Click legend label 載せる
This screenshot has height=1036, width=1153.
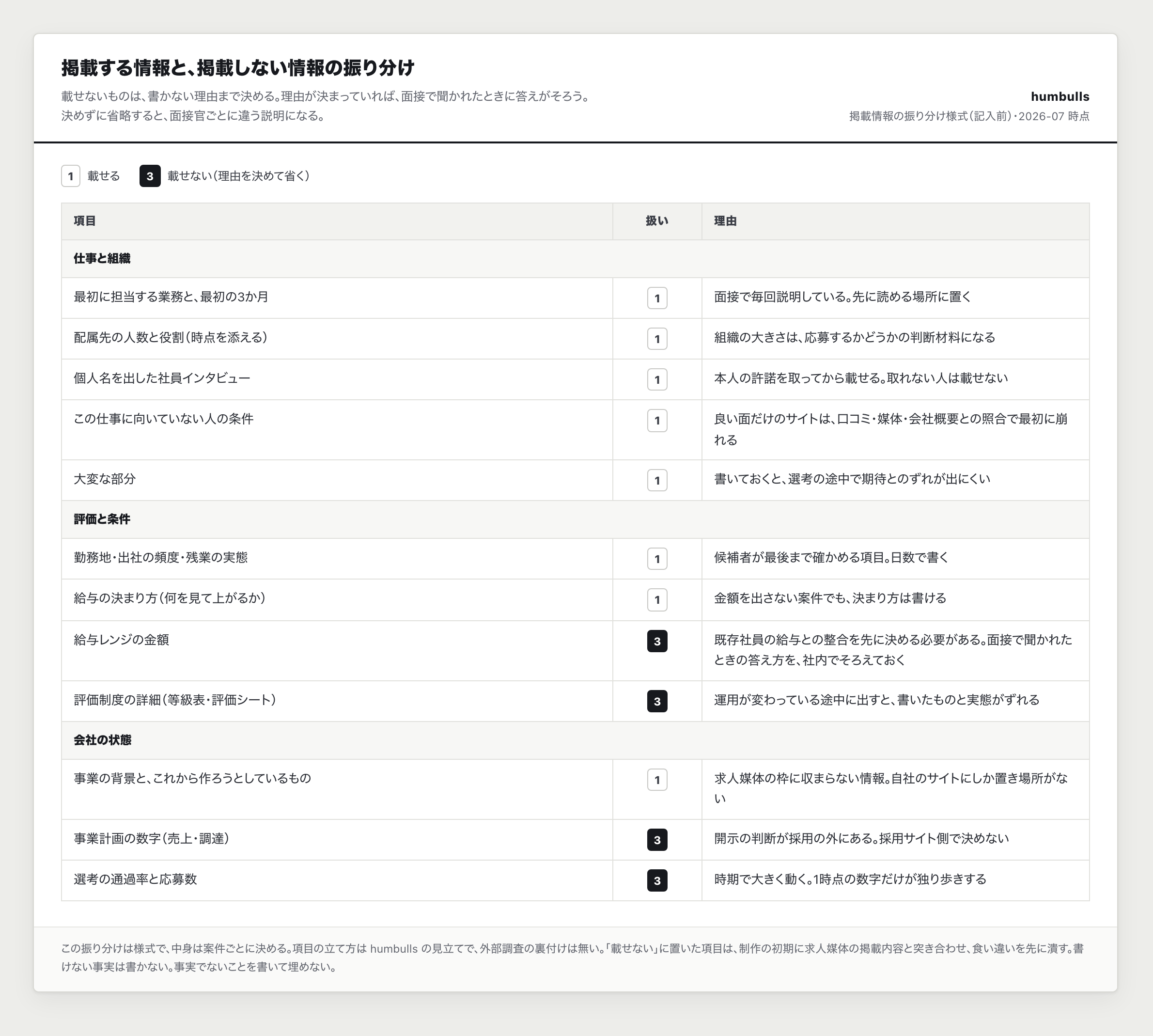pos(104,176)
